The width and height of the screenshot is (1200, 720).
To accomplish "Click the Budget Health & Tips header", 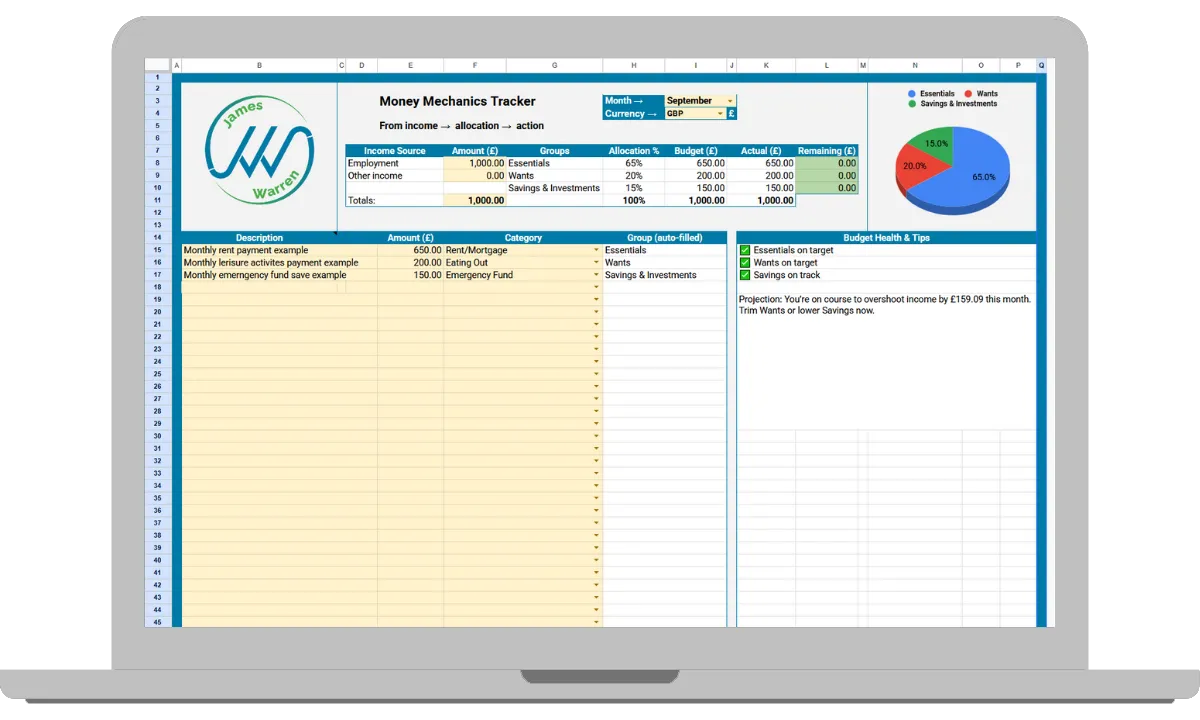I will tap(886, 238).
